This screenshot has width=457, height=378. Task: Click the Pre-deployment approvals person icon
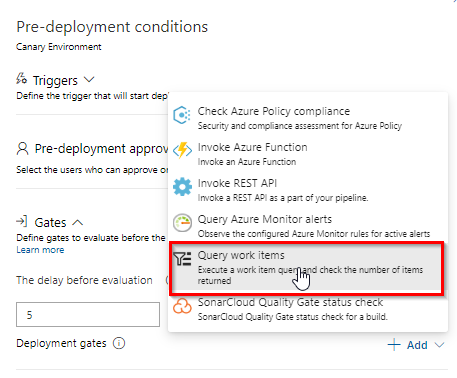pyautogui.click(x=22, y=149)
